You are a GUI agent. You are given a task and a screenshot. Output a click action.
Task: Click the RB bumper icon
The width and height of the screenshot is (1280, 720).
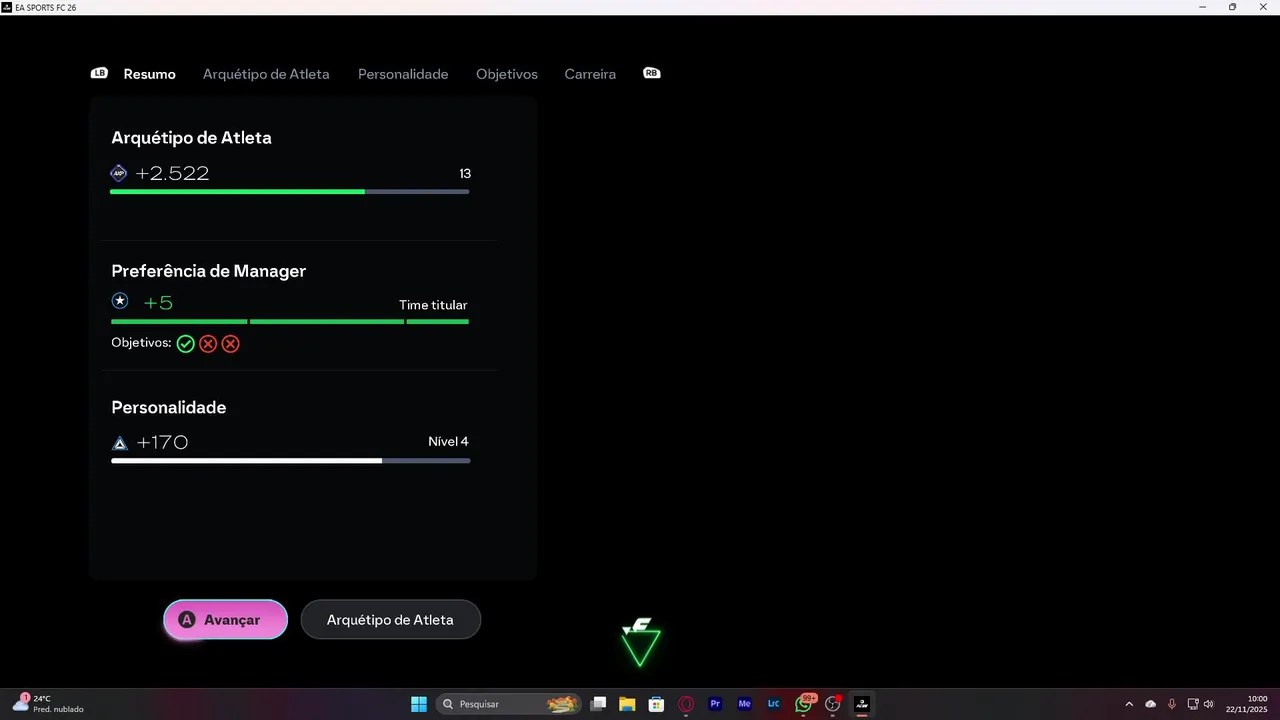(x=652, y=73)
